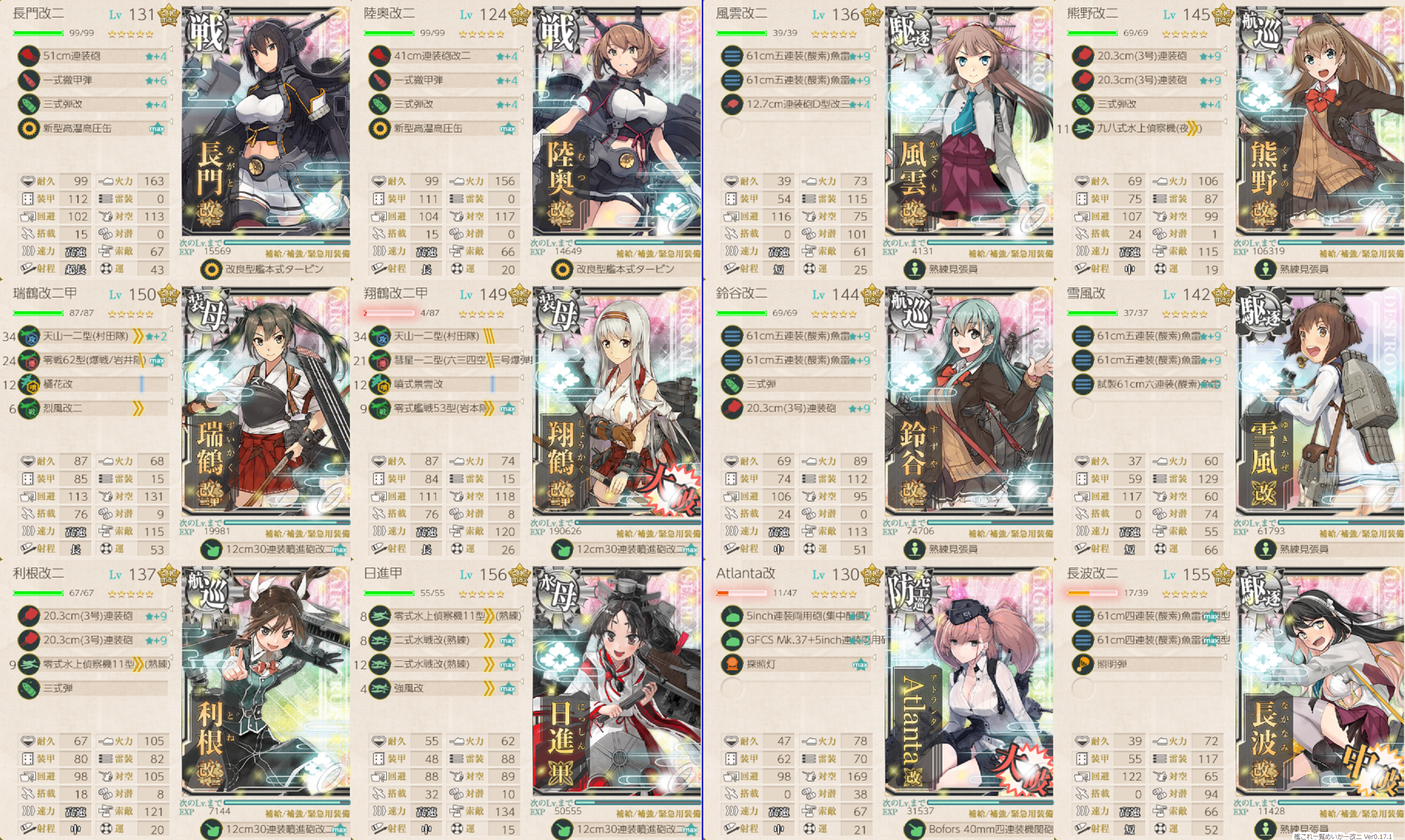
Task: Select the green shell icon beside 利根's 三式弾
Action: coord(28,688)
